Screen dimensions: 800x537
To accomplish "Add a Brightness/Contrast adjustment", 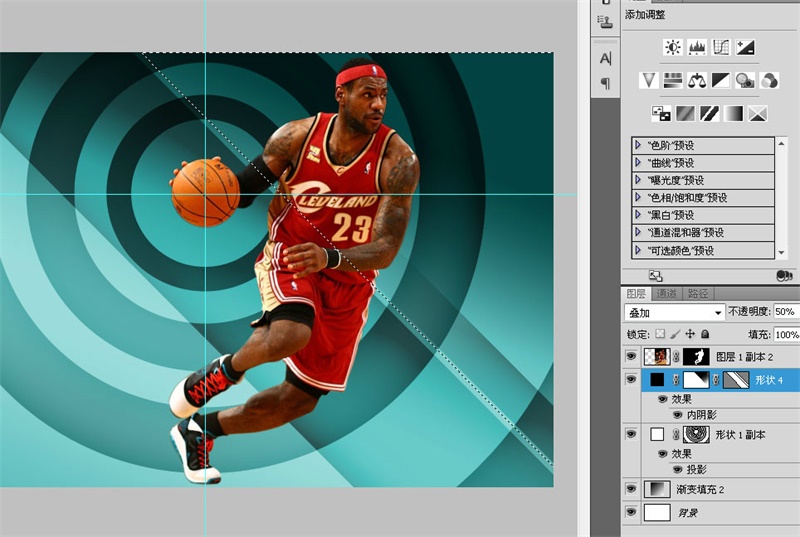I will coord(672,47).
